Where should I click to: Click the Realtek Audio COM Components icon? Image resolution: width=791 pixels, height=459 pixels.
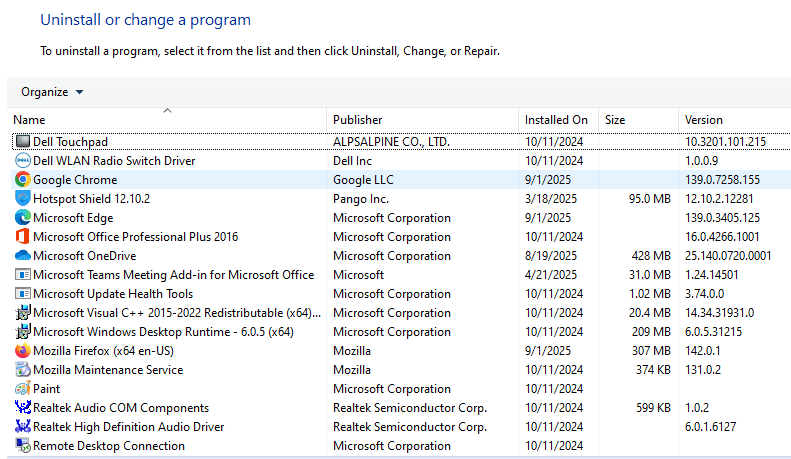23,408
